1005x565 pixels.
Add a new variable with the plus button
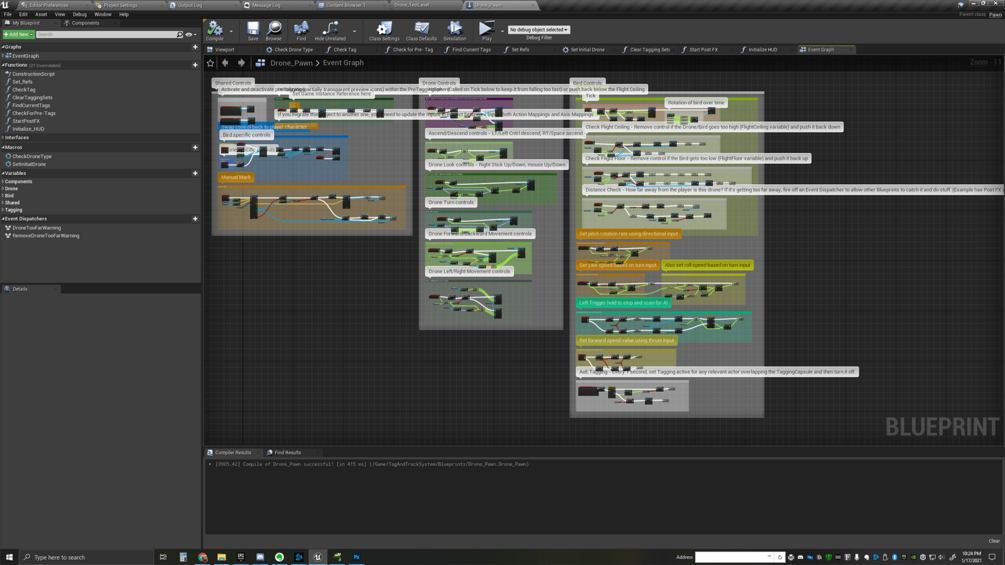click(195, 173)
